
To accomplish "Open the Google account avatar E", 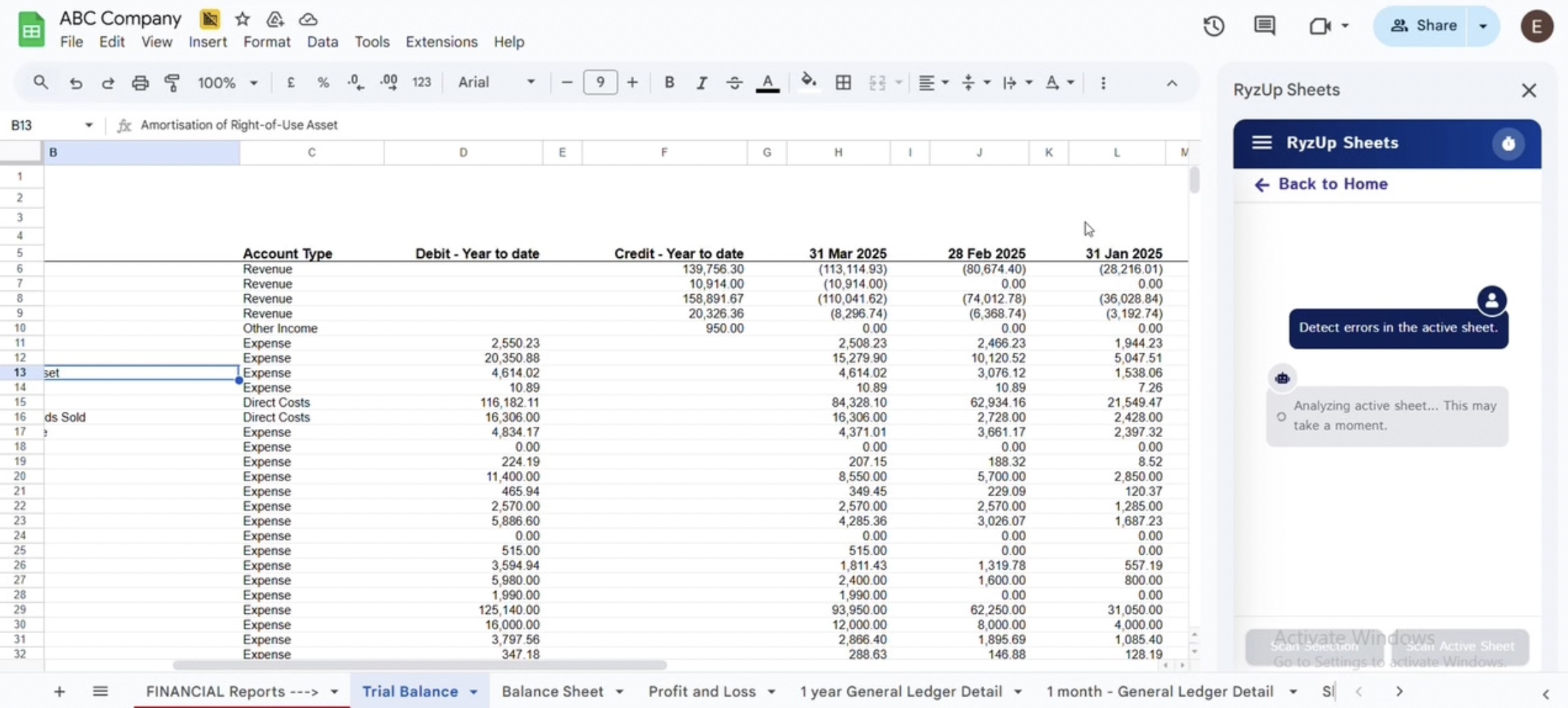I will click(1537, 26).
